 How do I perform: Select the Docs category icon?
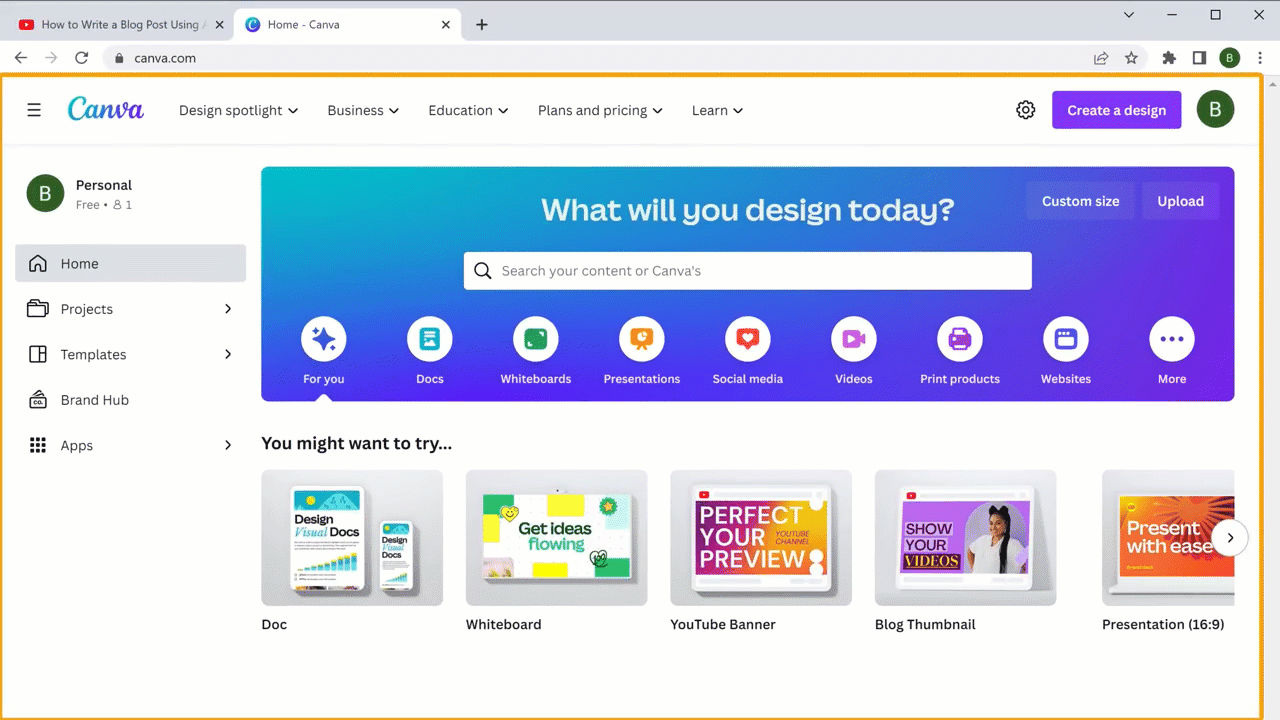tap(430, 340)
